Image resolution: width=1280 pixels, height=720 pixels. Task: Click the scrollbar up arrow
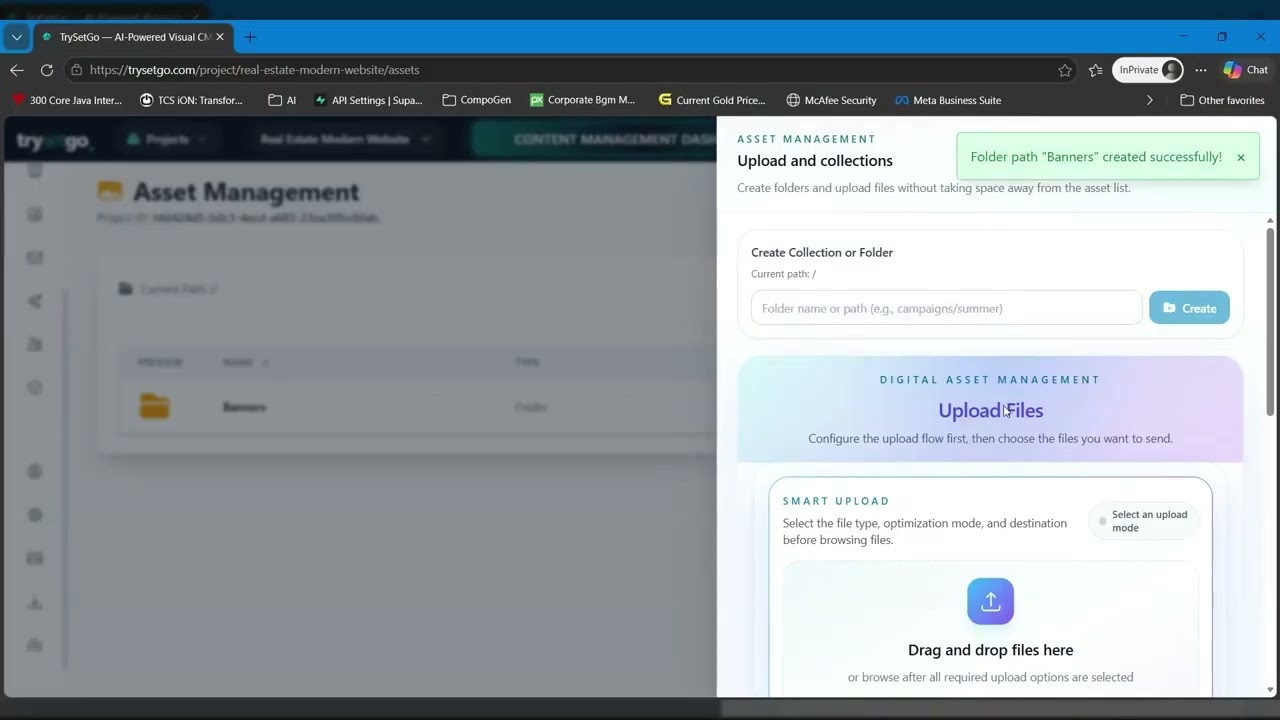(1271, 220)
